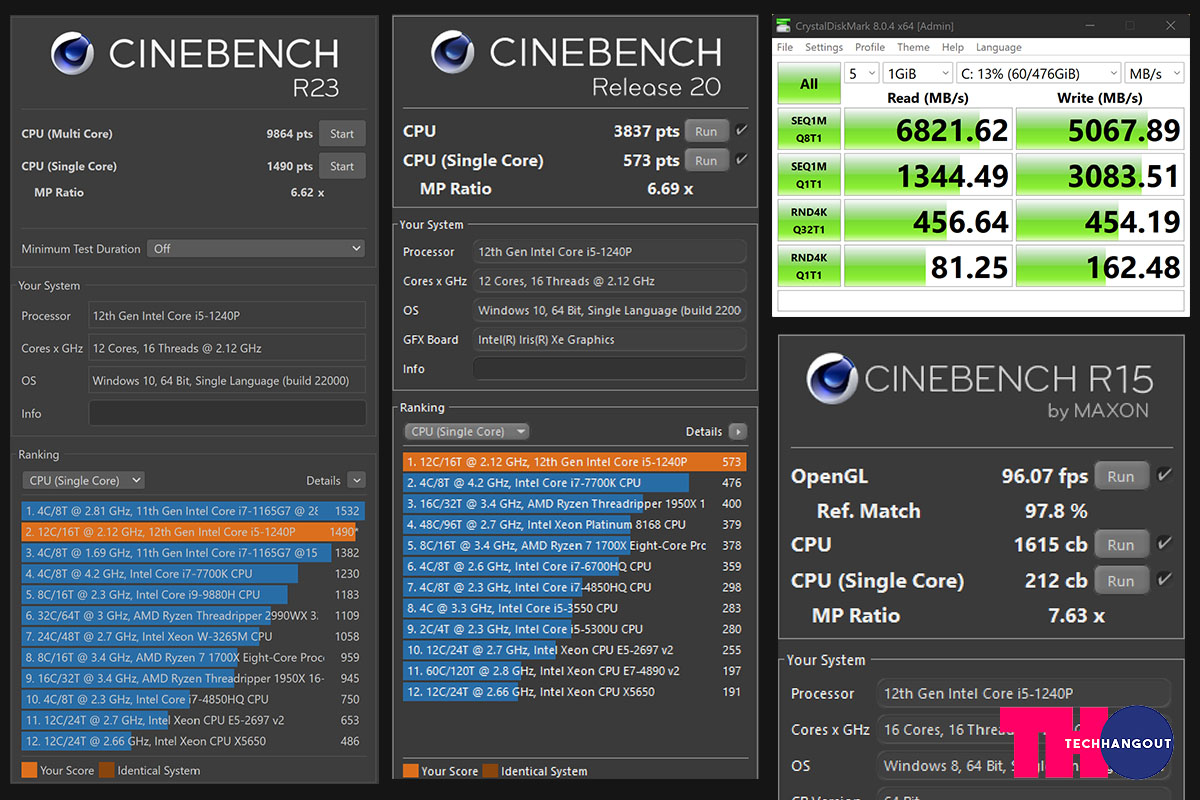Click the 1615 cb CPU score in R15
Screen dimensions: 1200x800
pos(1050,544)
